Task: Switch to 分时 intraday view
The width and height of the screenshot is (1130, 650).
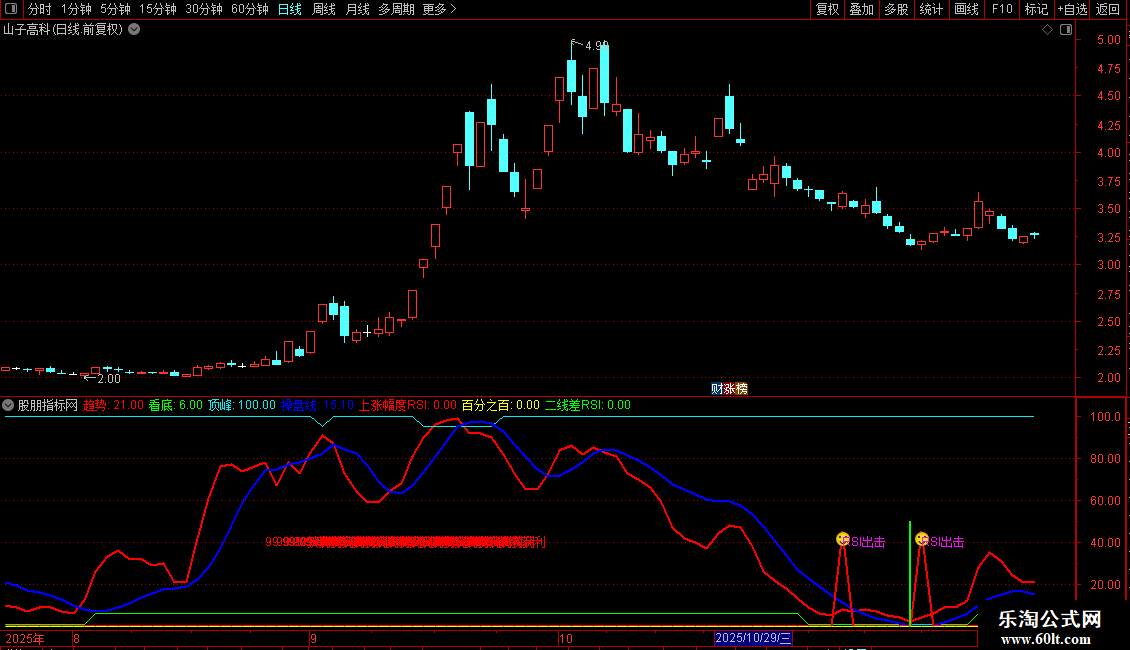Action: 40,9
